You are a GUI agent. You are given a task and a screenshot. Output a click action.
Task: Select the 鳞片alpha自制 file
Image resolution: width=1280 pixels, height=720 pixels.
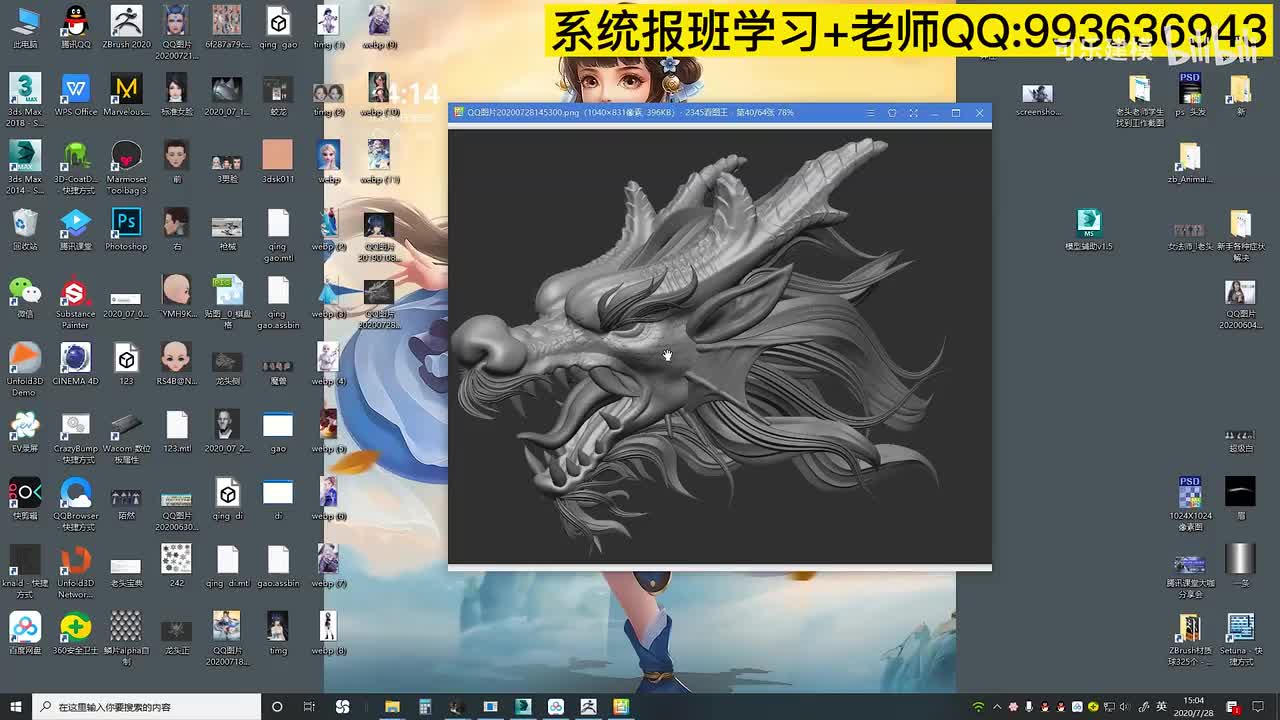[x=126, y=640]
